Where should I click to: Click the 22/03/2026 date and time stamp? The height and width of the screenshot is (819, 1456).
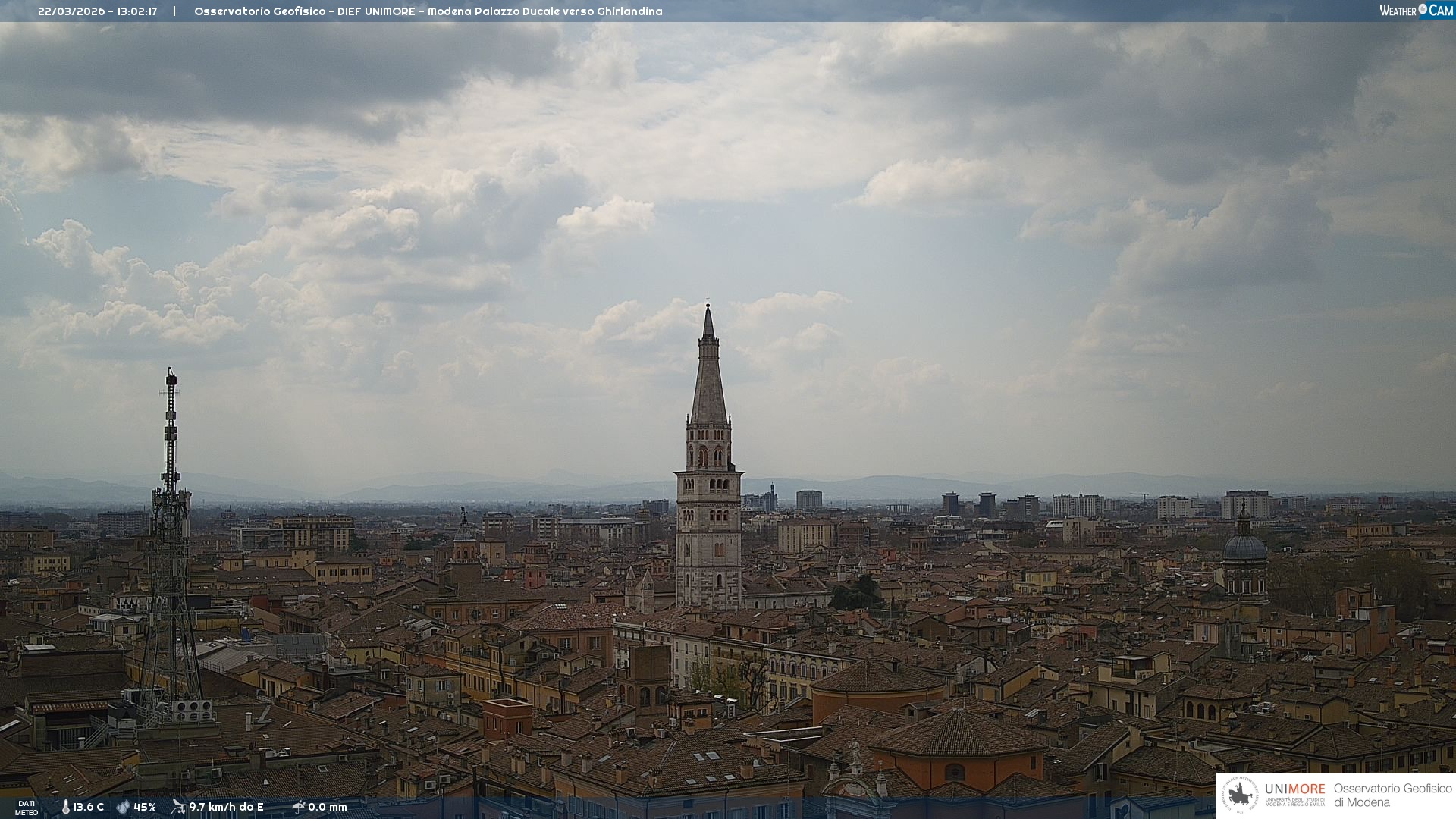[97, 11]
